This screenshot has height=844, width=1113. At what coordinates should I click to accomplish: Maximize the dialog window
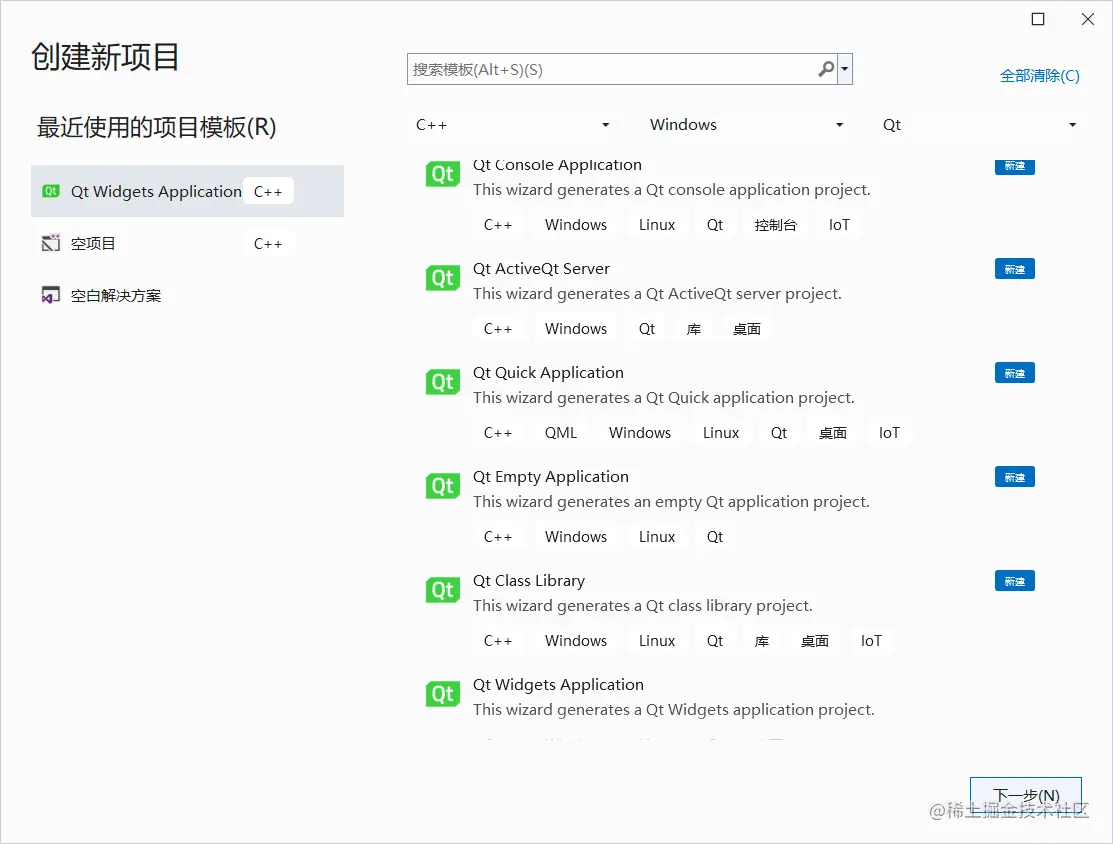click(x=1038, y=19)
